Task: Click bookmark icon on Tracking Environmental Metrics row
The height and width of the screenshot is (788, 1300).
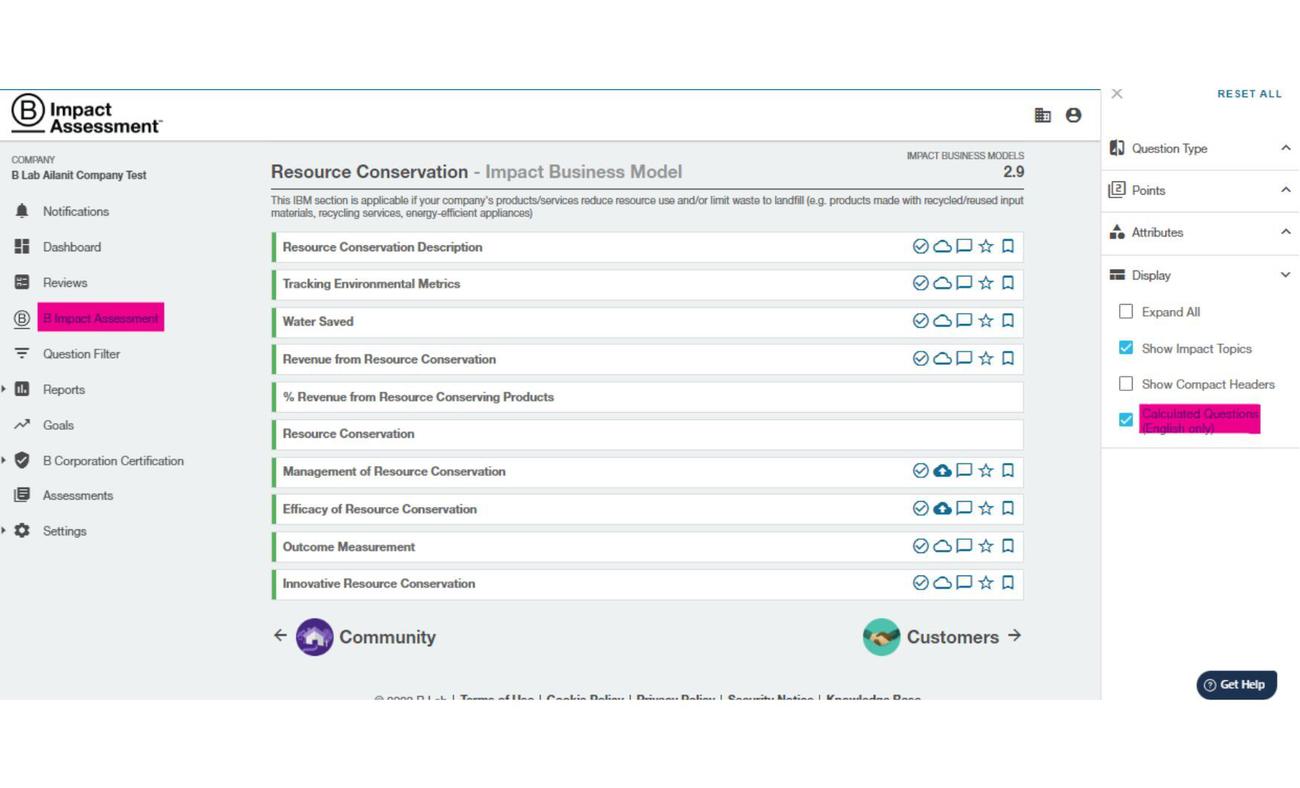Action: pos(1008,283)
